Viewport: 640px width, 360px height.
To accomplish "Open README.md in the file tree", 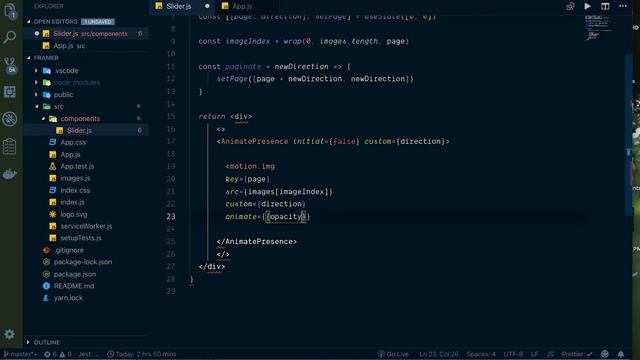I will pyautogui.click(x=74, y=286).
